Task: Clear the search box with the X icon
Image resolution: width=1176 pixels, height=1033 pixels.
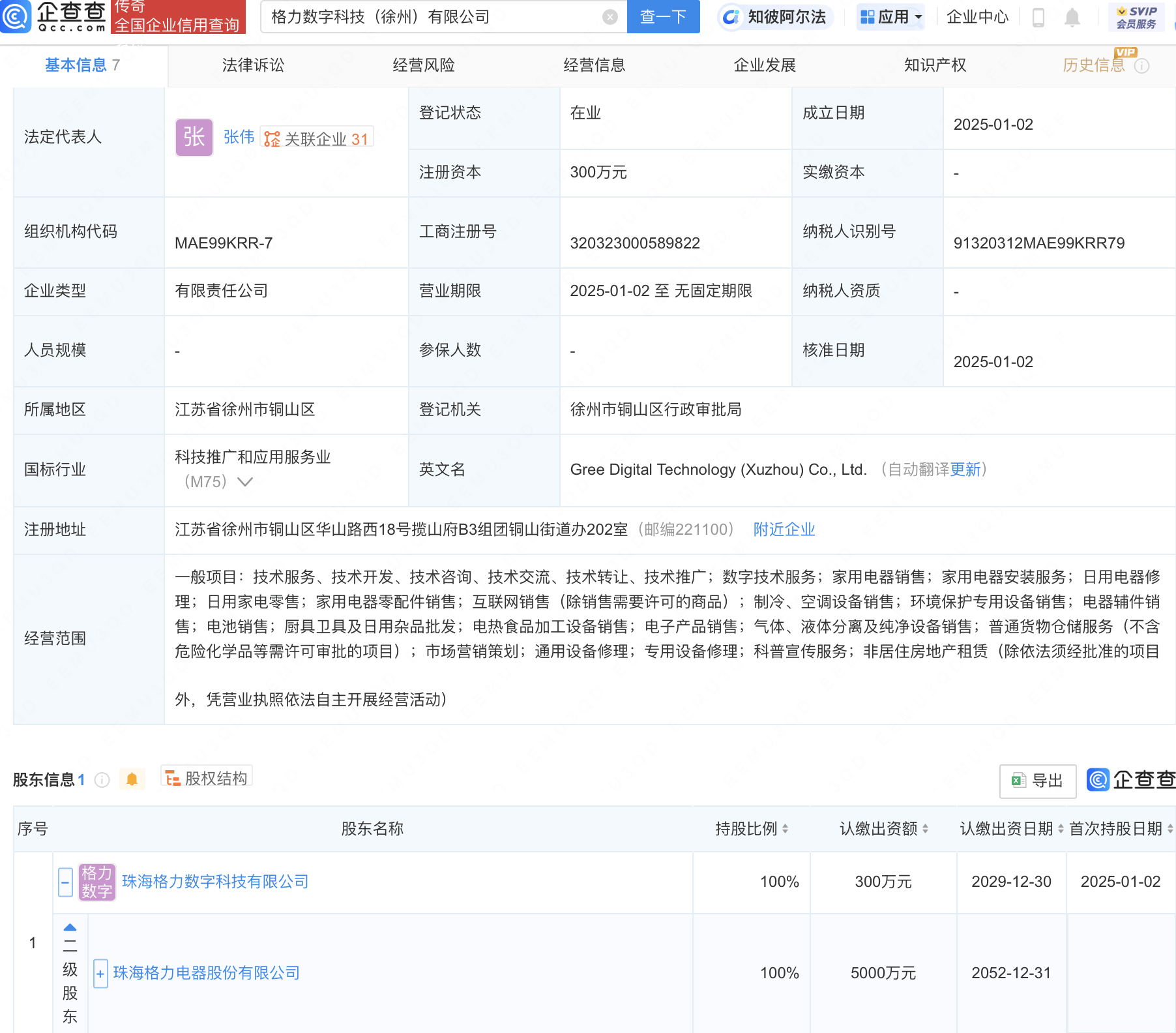Action: [610, 17]
